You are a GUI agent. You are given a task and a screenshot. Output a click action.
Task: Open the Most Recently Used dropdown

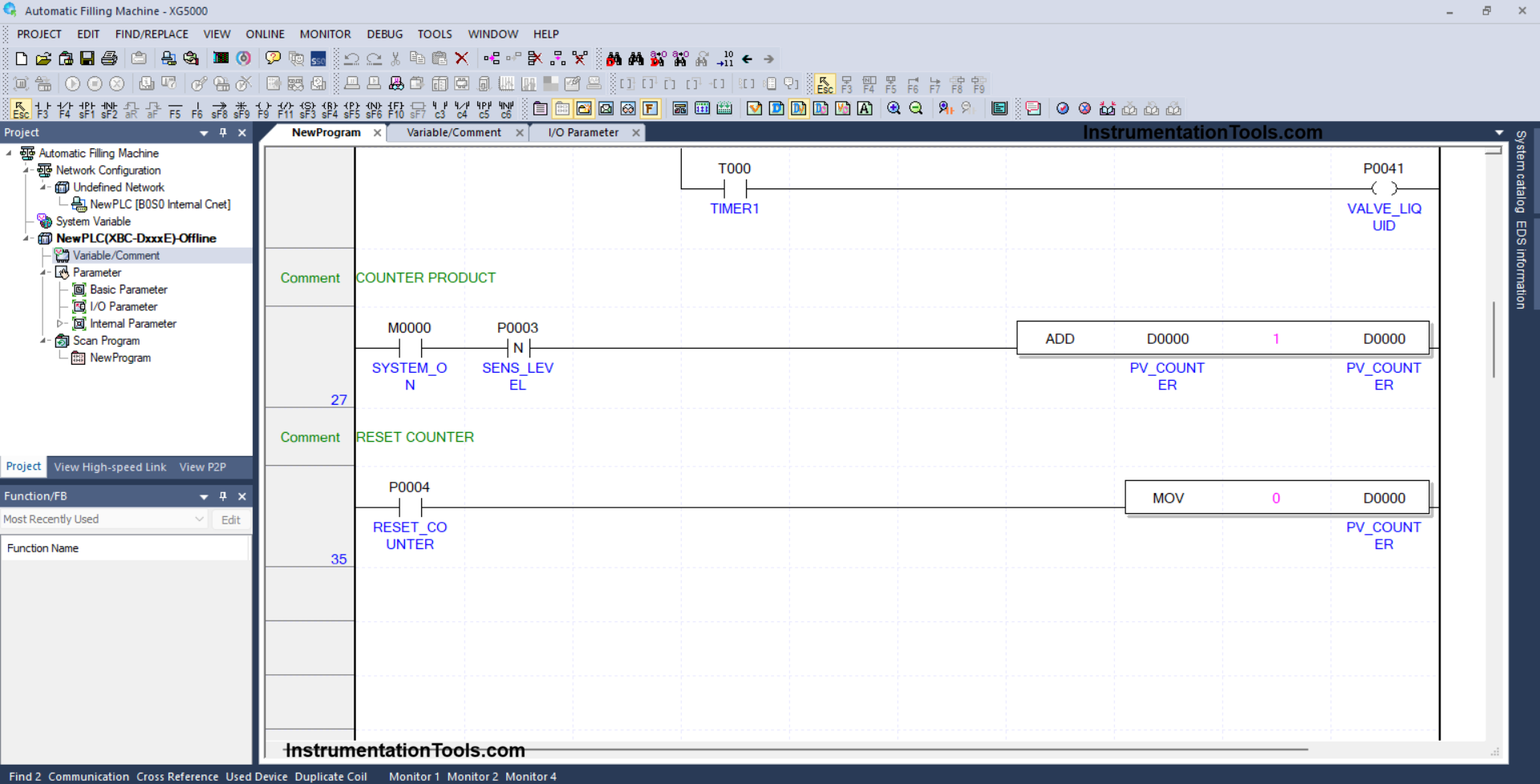[x=199, y=519]
